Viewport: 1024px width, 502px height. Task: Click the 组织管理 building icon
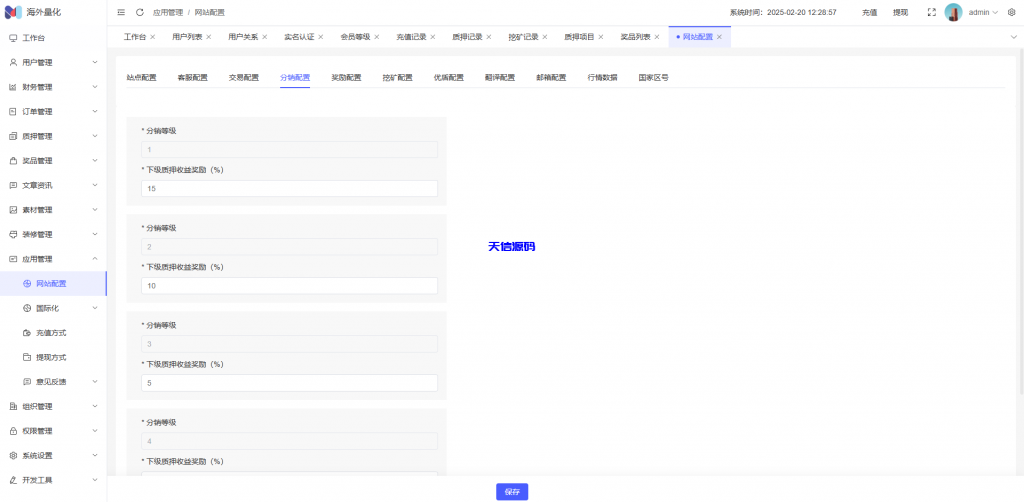tap(13, 407)
